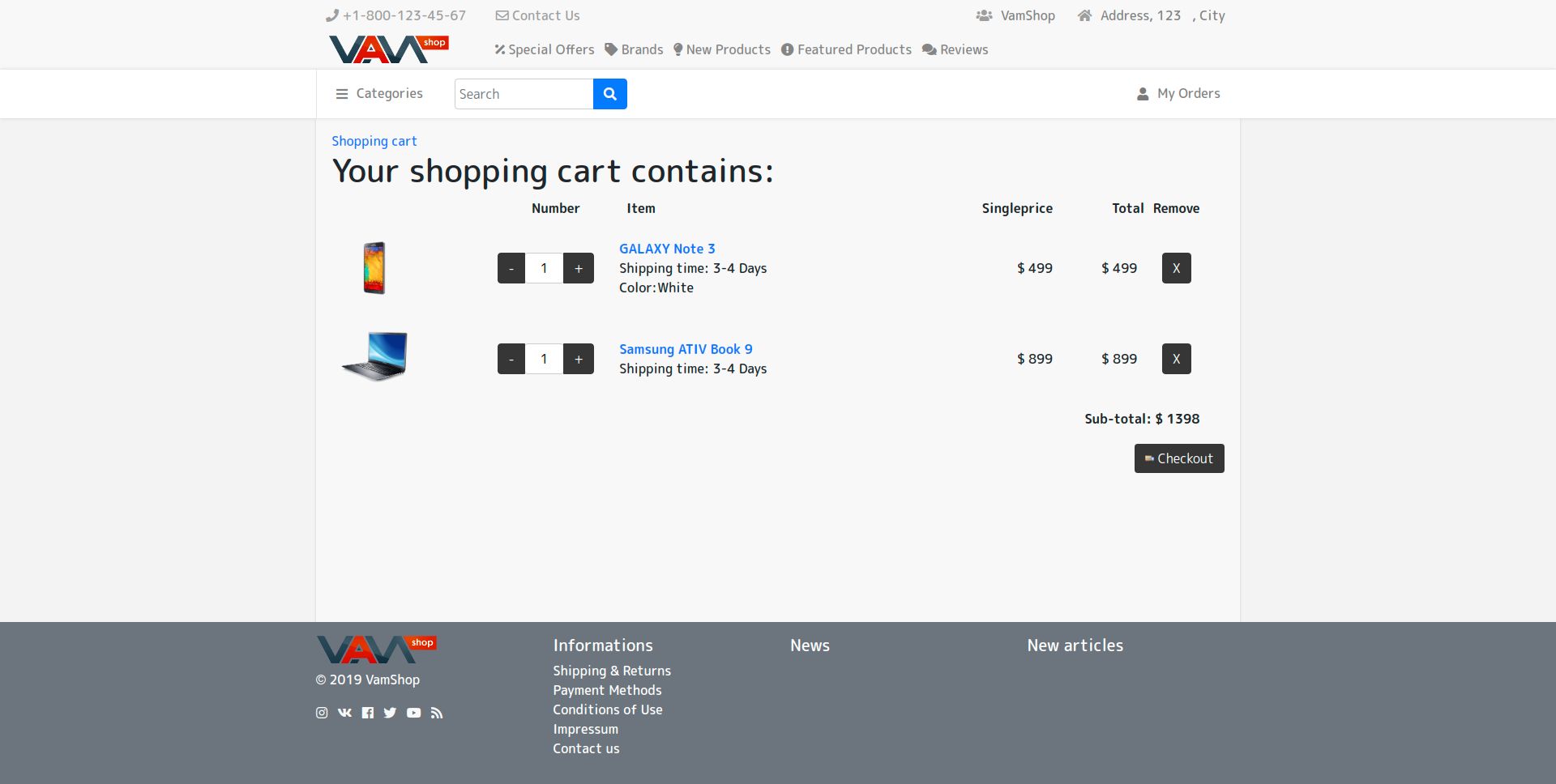Remove GALAXY Note 3 with X button
The width and height of the screenshot is (1556, 784).
pyautogui.click(x=1177, y=268)
